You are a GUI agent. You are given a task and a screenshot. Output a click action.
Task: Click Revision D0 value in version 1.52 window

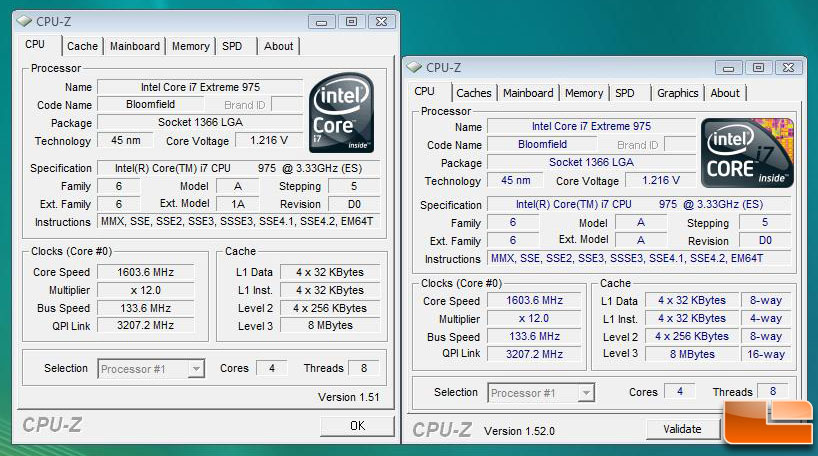click(x=765, y=241)
